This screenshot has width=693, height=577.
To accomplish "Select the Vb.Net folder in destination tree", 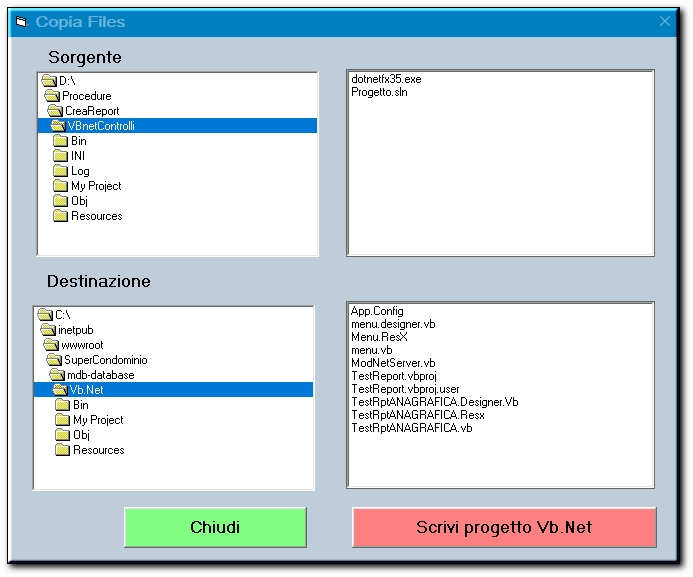I will [x=86, y=390].
